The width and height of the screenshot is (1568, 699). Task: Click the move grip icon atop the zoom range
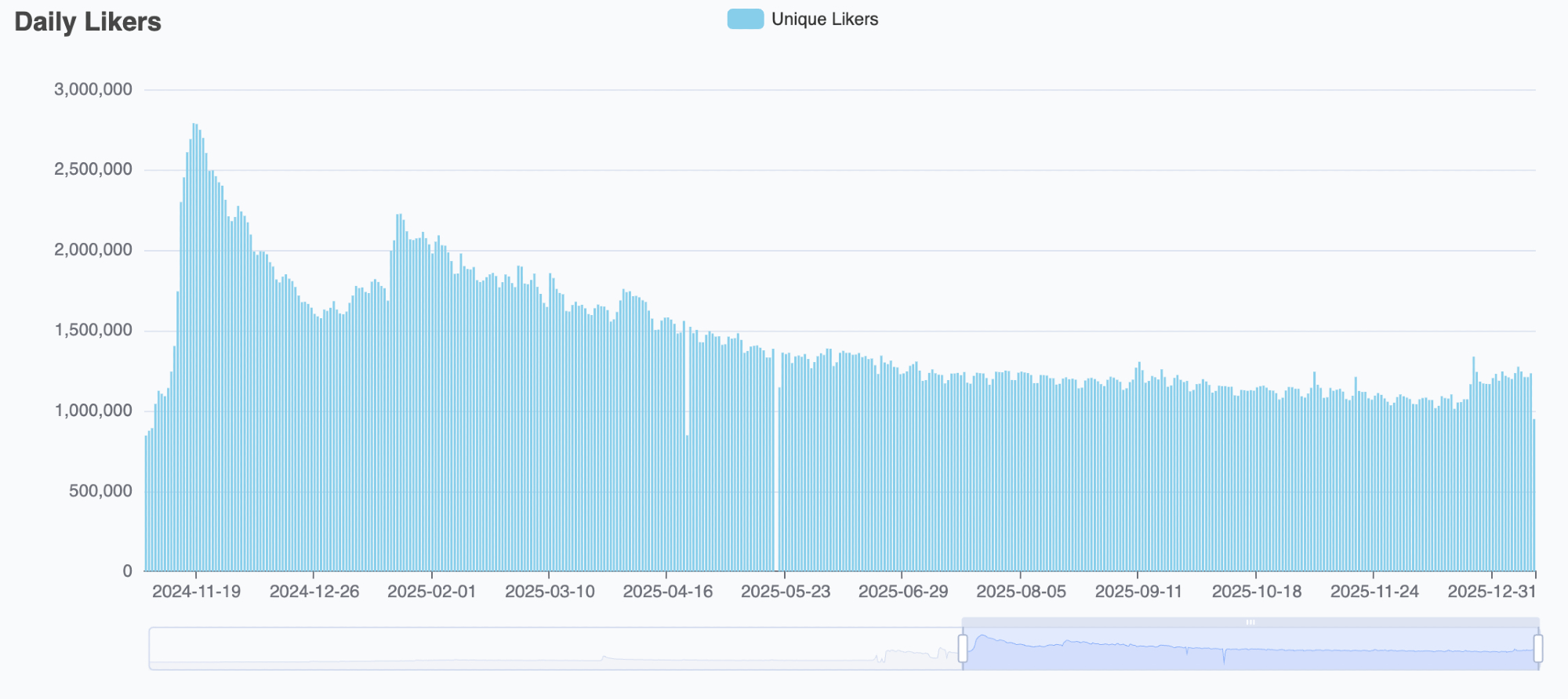pos(1250,622)
